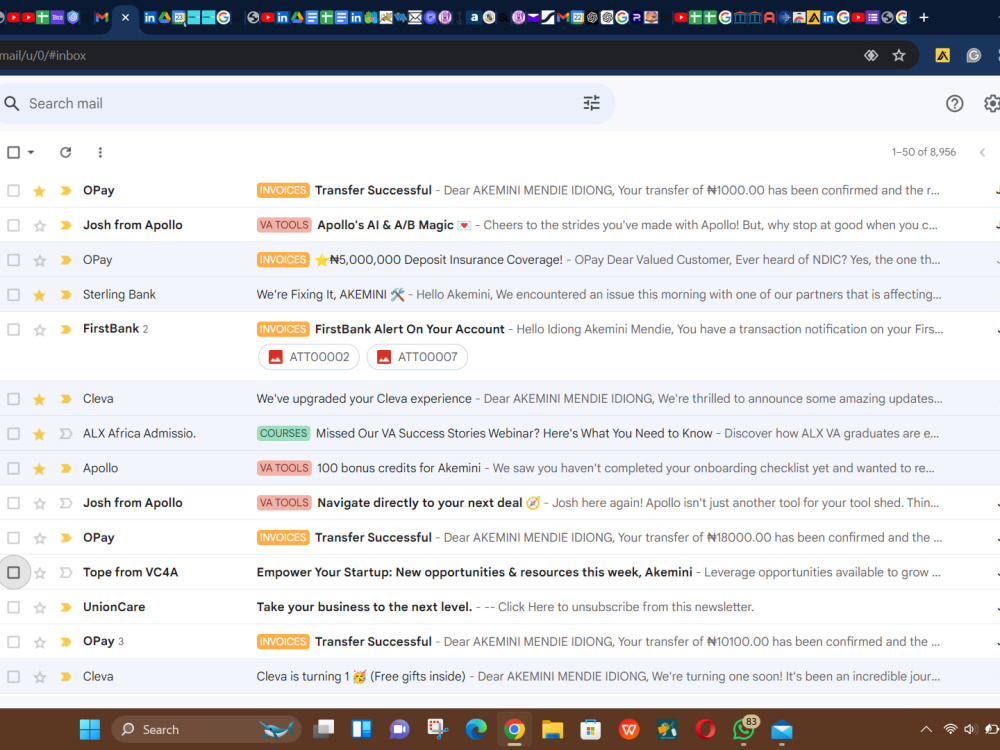Open the OPay ₦18000.00 Transfer Successful email
1000x750 pixels.
click(500, 538)
